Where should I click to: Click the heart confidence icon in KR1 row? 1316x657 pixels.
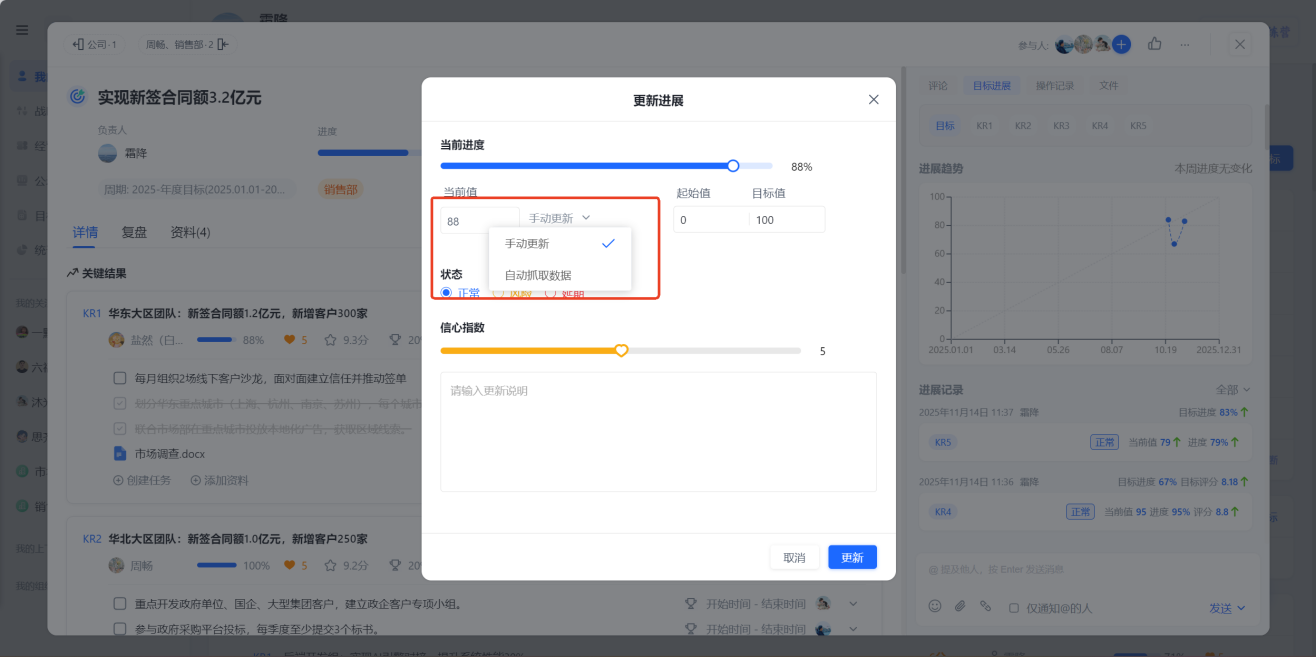point(290,340)
